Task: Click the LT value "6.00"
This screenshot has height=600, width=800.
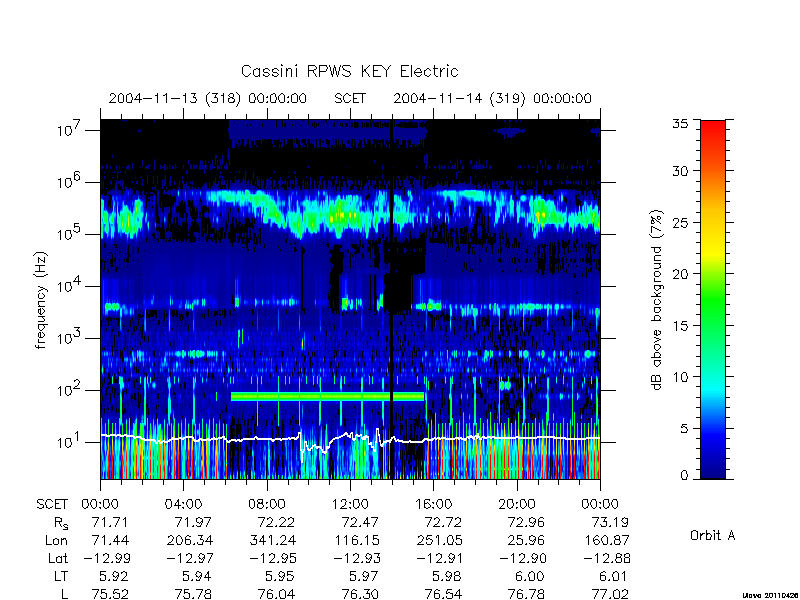Action: [x=531, y=577]
